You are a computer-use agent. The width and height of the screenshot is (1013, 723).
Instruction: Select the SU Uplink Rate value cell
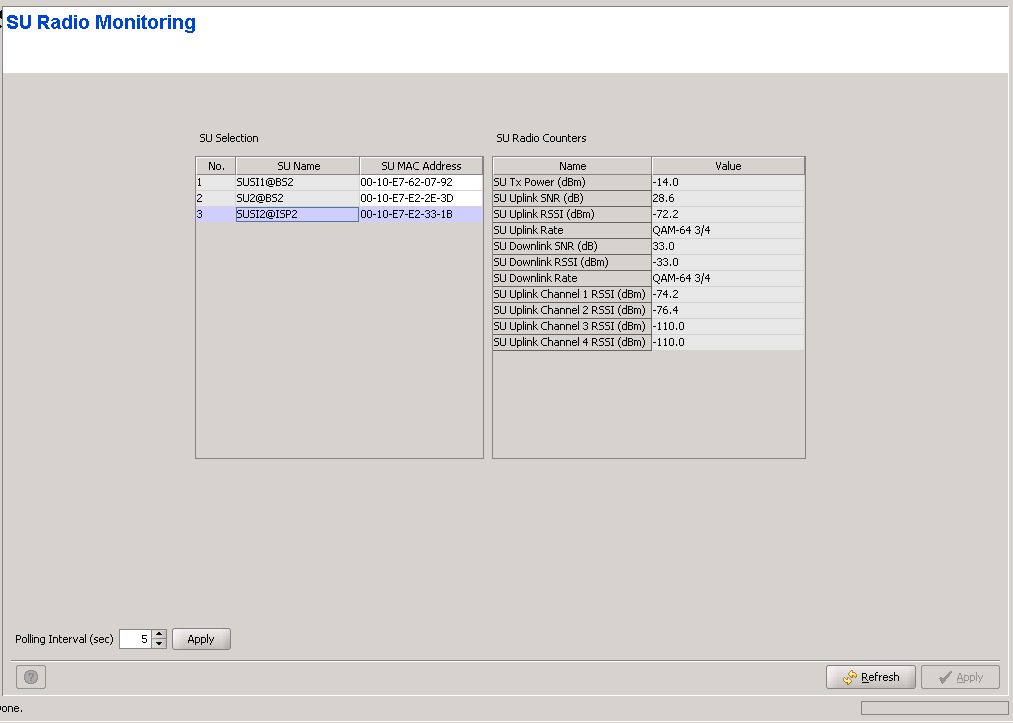click(728, 231)
